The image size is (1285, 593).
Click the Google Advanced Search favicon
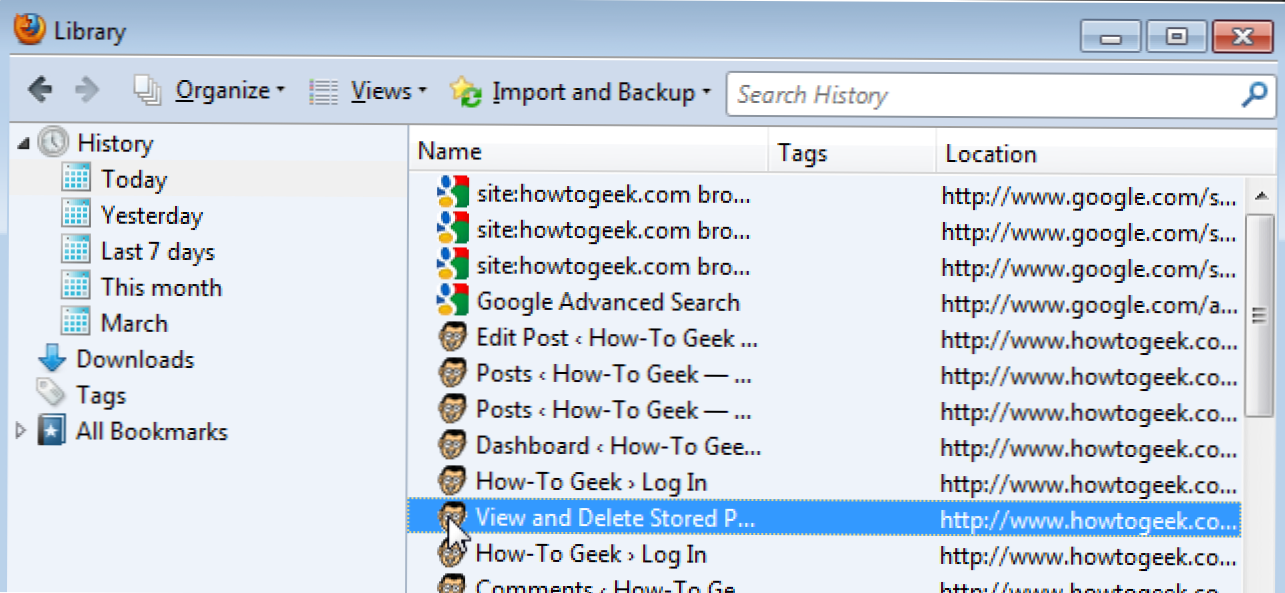(453, 302)
